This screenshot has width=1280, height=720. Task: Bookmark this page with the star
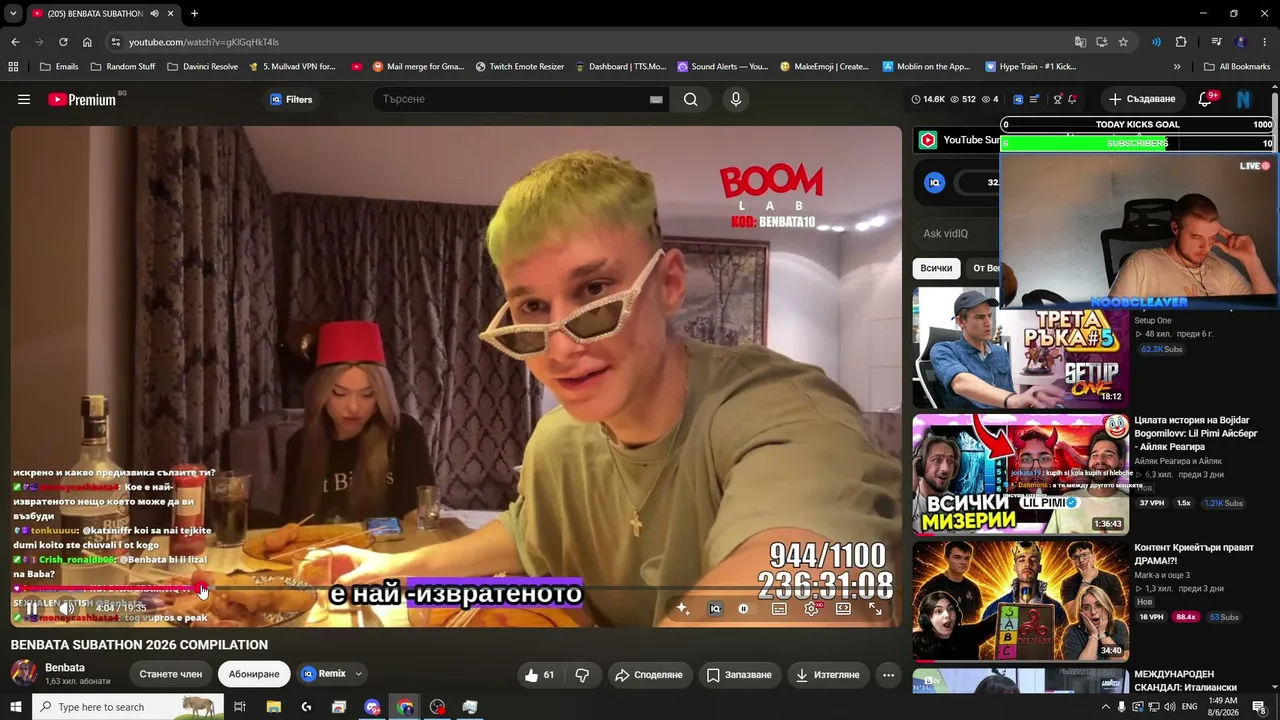(1123, 42)
